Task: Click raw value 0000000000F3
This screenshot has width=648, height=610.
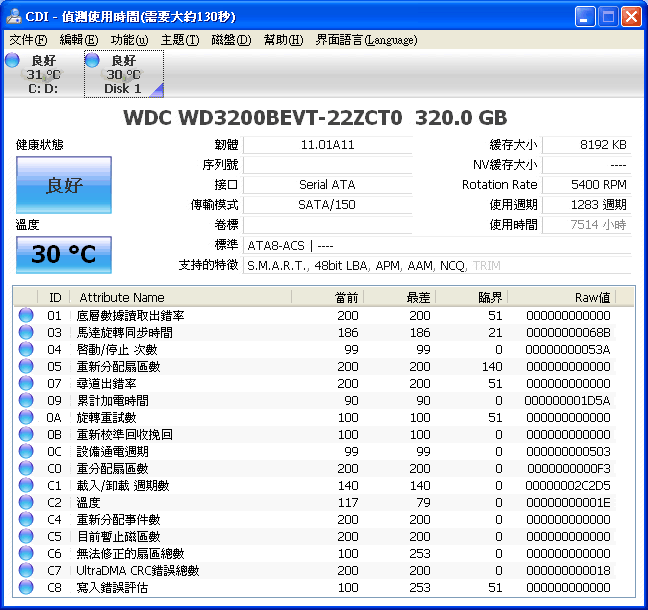Action: pyautogui.click(x=569, y=469)
